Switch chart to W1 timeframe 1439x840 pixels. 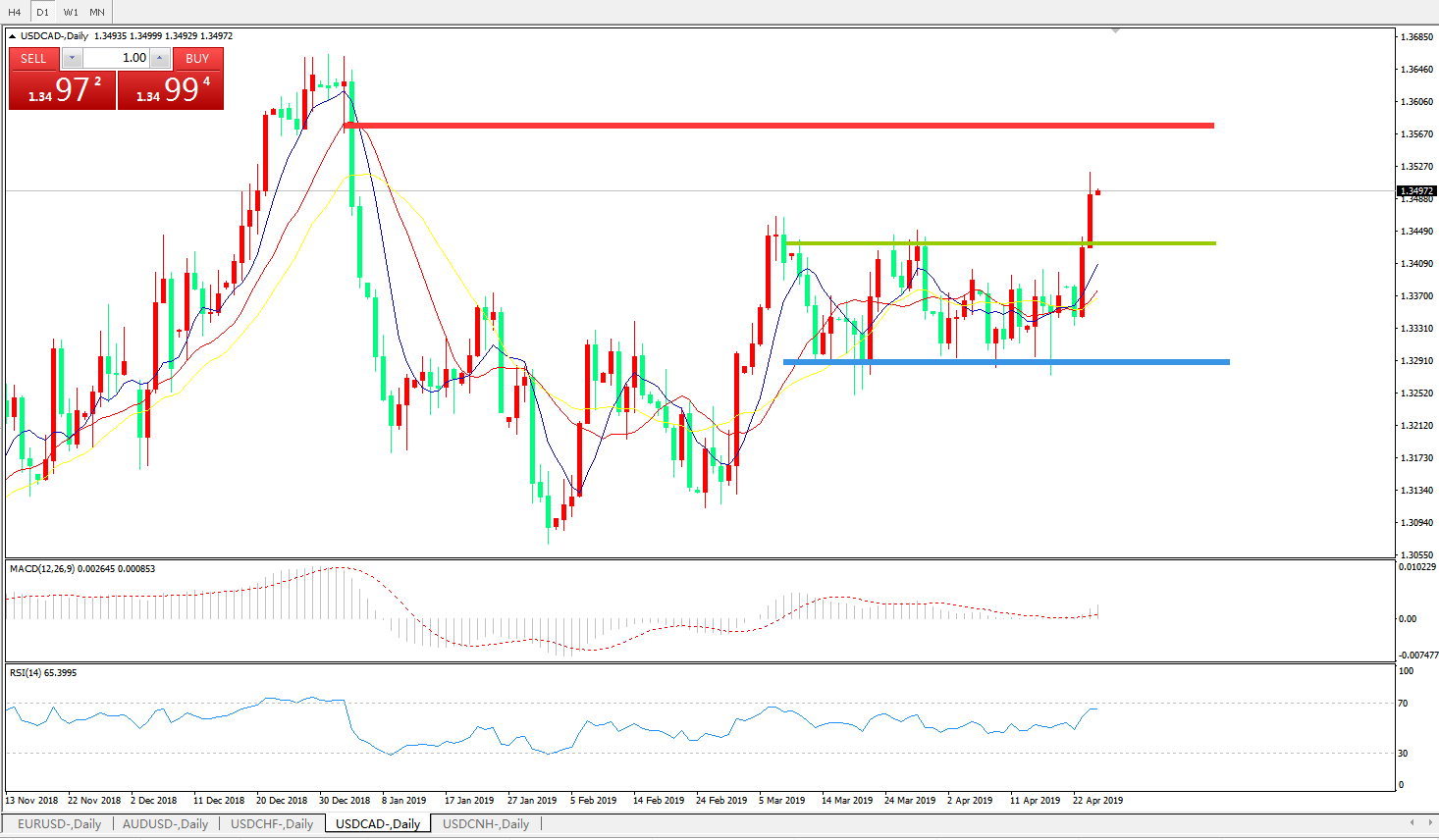[x=71, y=12]
